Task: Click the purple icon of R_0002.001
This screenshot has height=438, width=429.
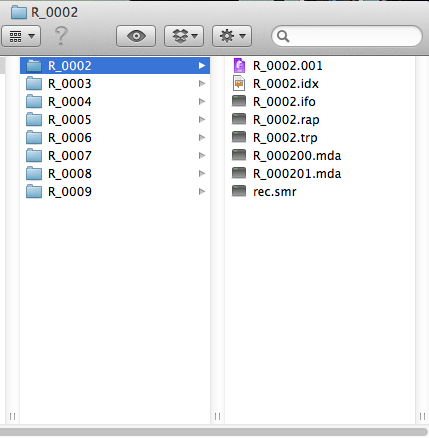Action: point(239,66)
